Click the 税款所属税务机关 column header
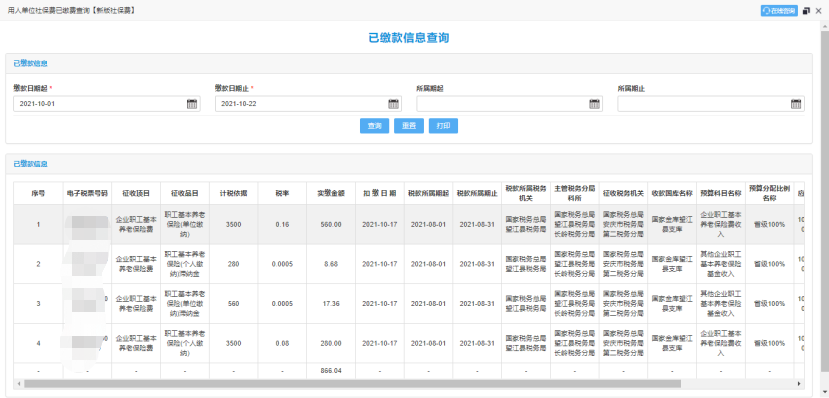This screenshot has height=398, width=829. [526, 193]
